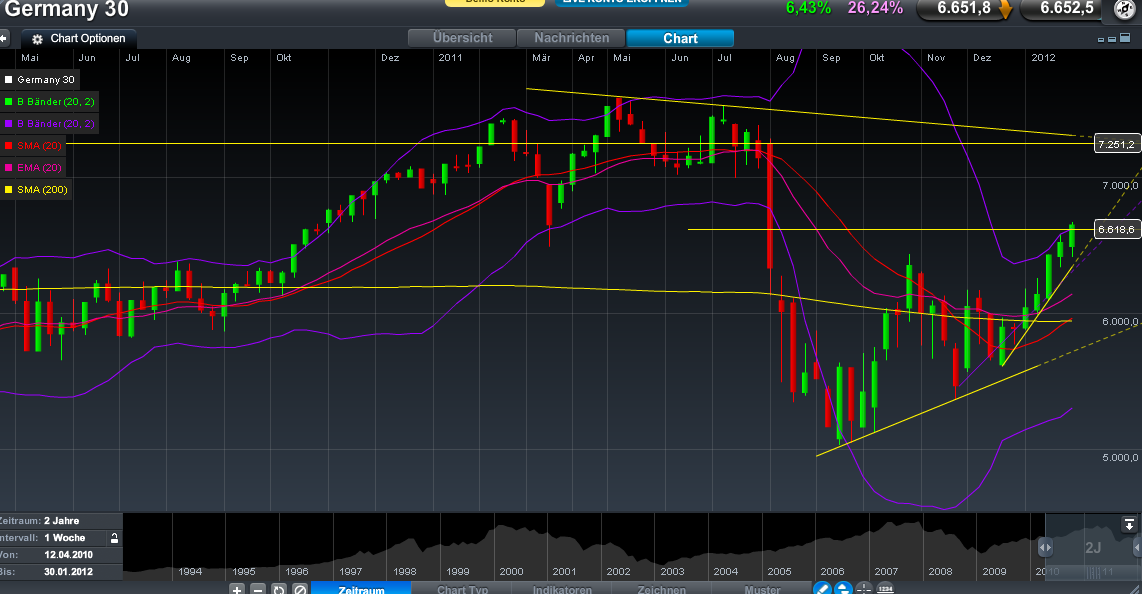Click the crosshair cursor icon in bottom toolbar
The height and width of the screenshot is (594, 1142).
864,589
